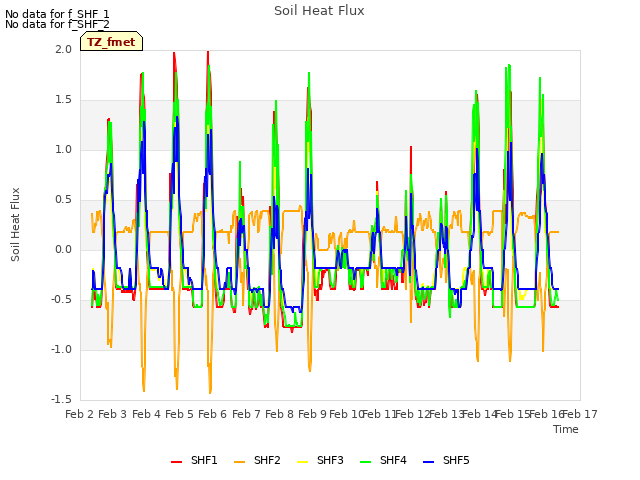The width and height of the screenshot is (640, 480).
Task: Select the SHF1 legend label
Action: [204, 460]
